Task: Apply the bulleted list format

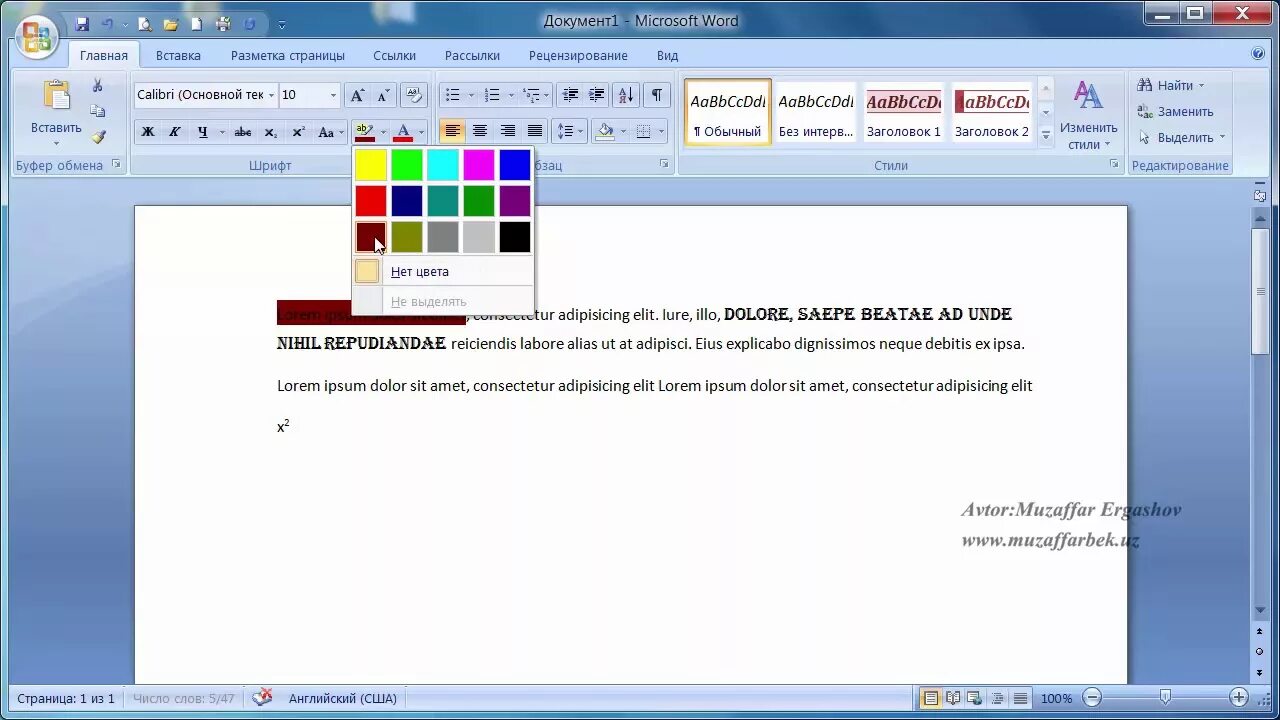Action: point(453,95)
